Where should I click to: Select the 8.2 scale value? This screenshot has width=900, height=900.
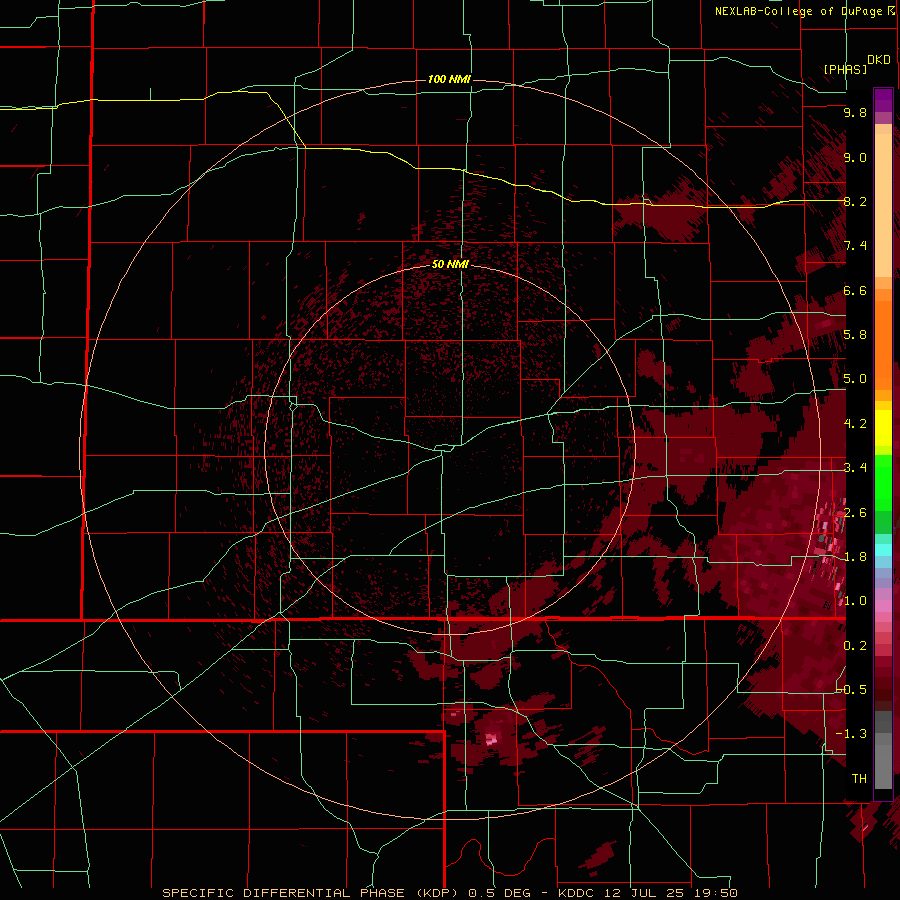855,201
